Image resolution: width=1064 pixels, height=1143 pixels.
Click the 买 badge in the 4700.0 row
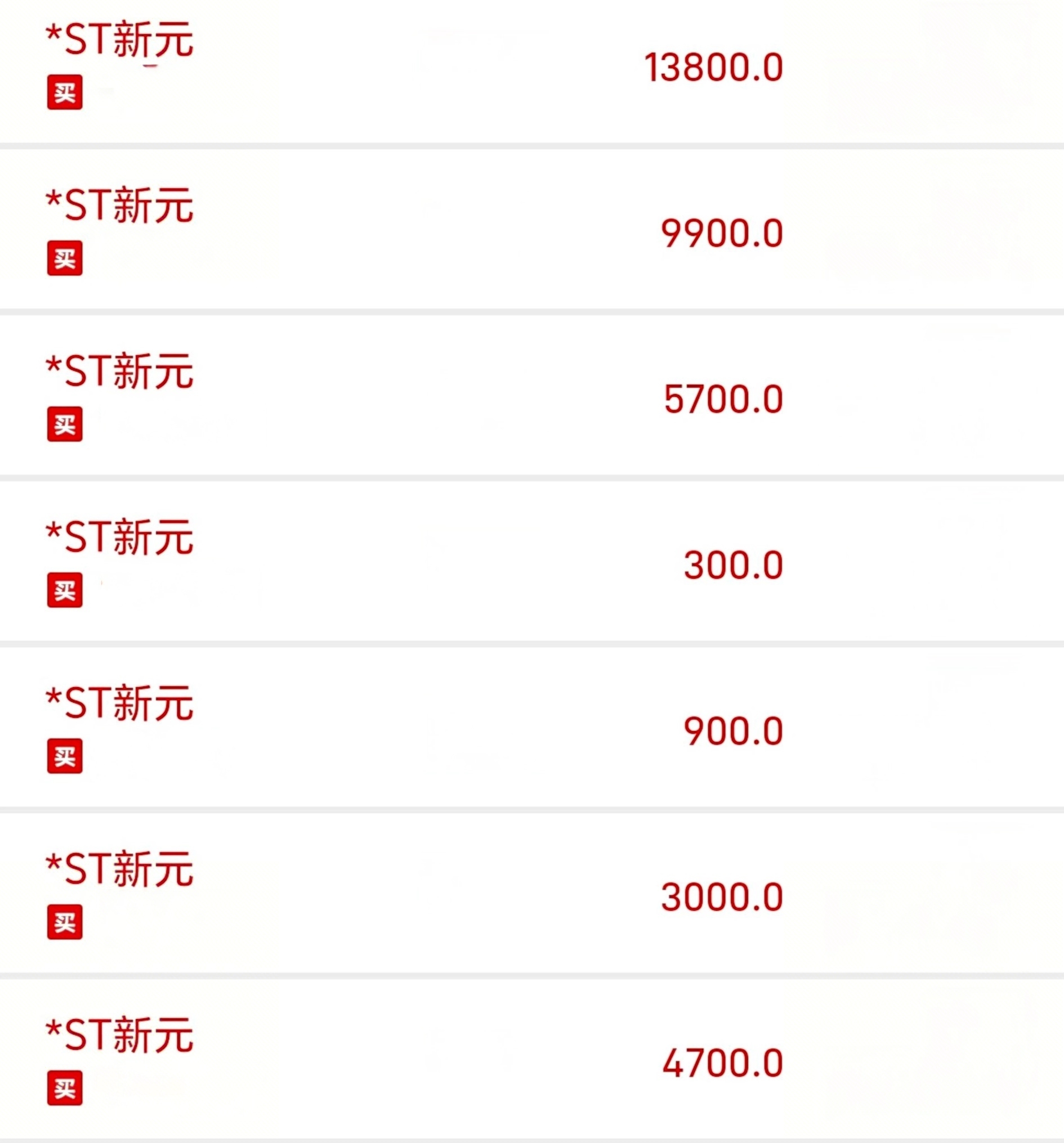tap(64, 1088)
